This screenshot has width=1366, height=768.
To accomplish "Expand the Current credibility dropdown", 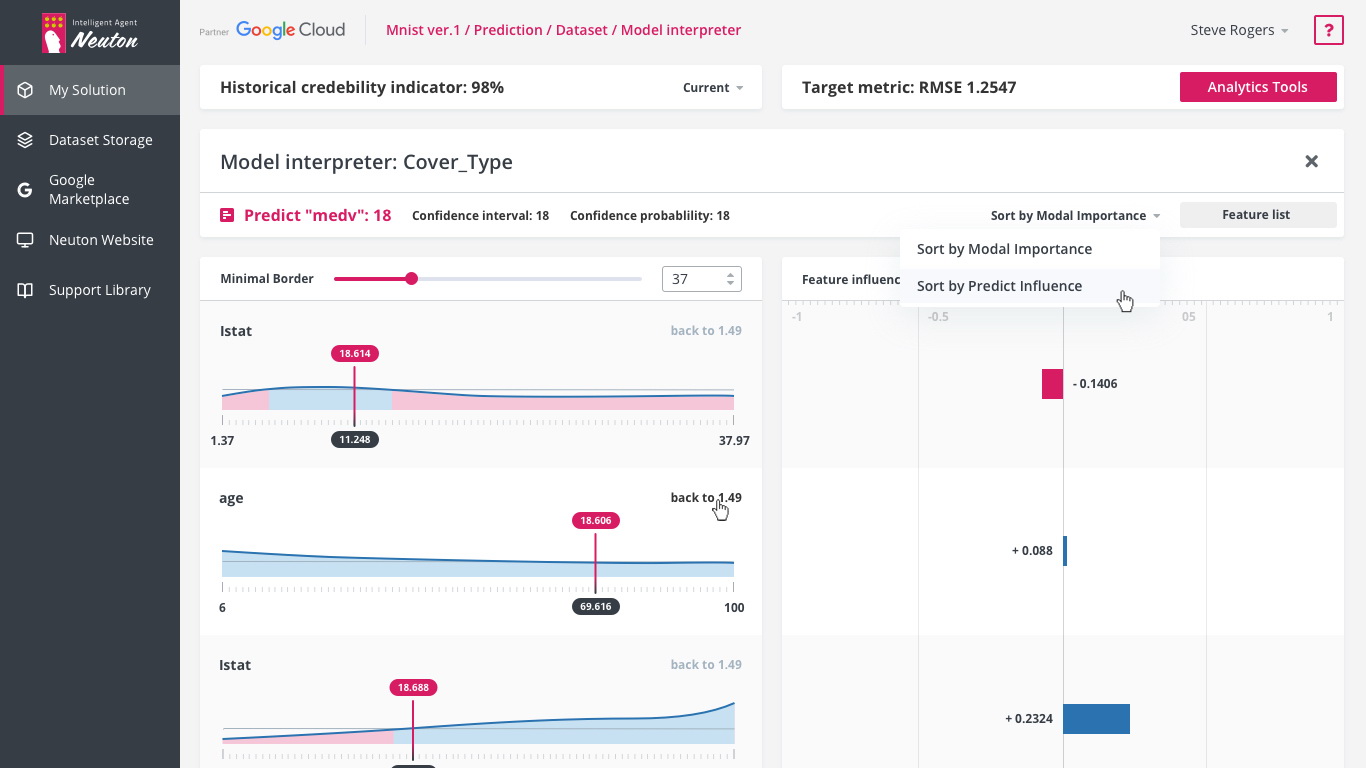I will pyautogui.click(x=713, y=88).
